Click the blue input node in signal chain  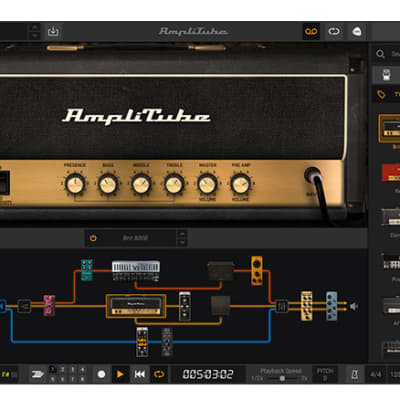coord(2,306)
